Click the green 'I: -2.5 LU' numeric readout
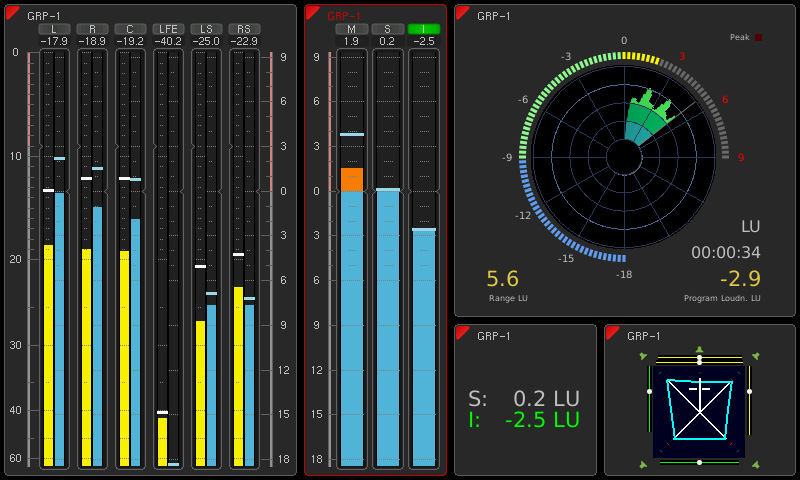Viewport: 800px width, 480px height. (524, 420)
